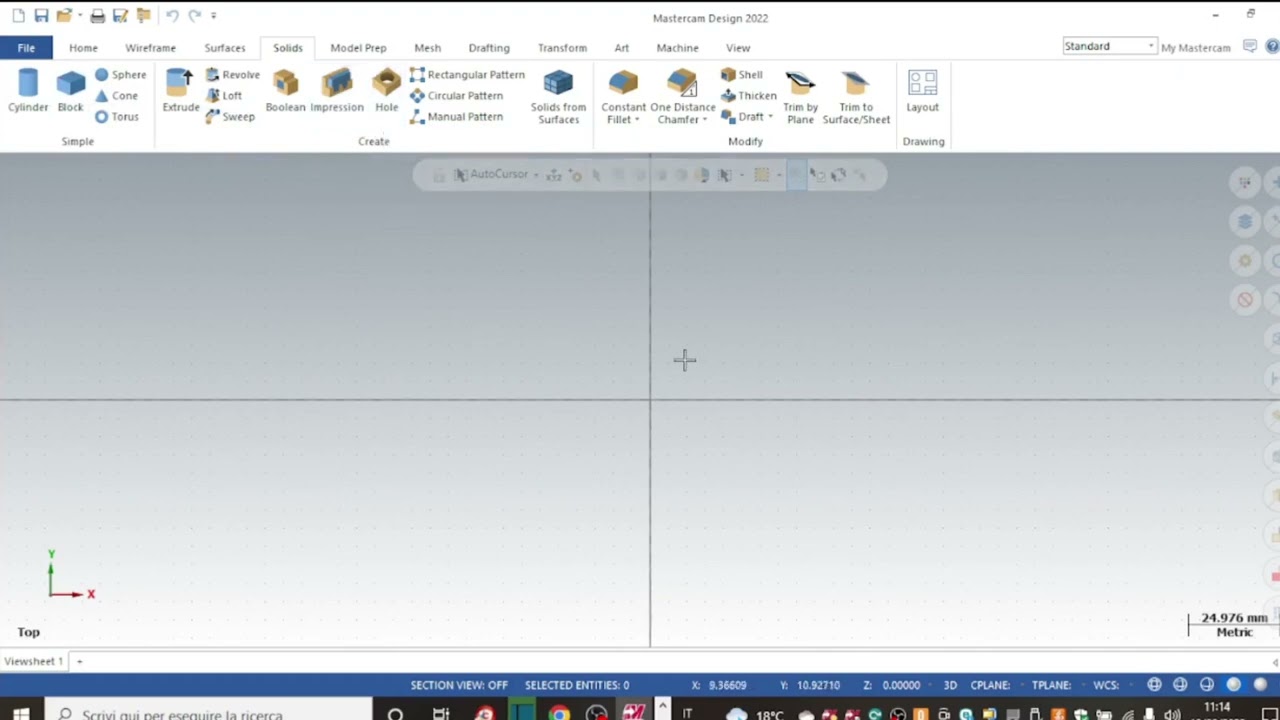This screenshot has height=720, width=1280.
Task: Open the Art ribbon tab
Action: (621, 48)
